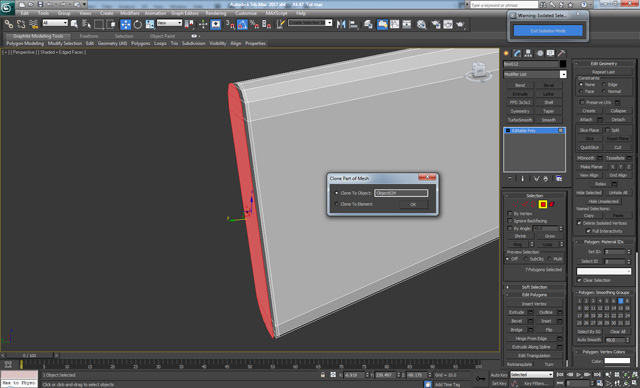Screen dimensions: 640x388
Task: Open the Graph Editors menu
Action: point(185,13)
